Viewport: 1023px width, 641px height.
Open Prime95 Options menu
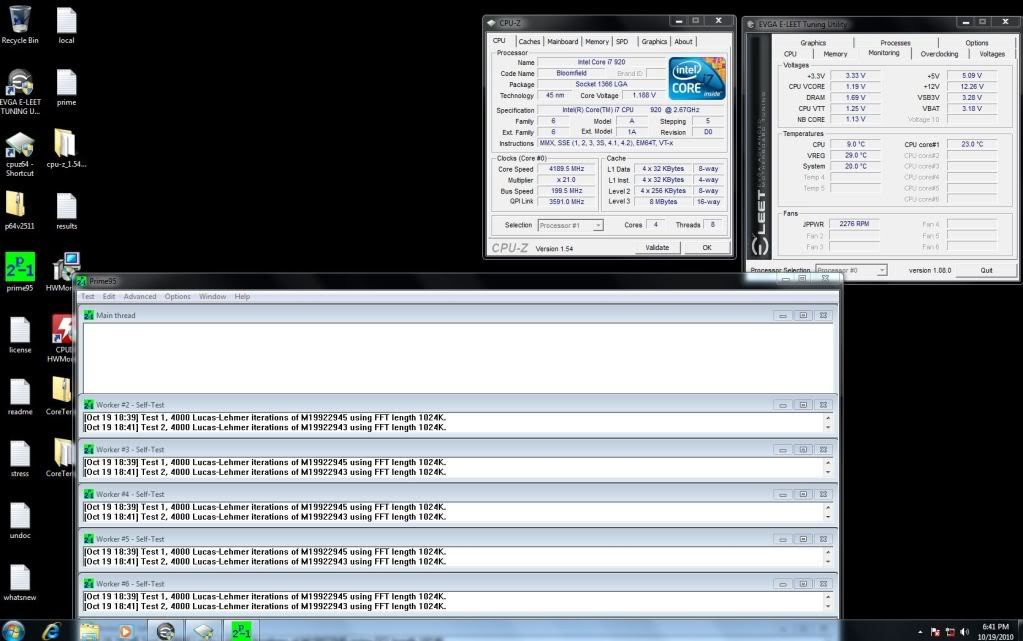click(x=177, y=296)
